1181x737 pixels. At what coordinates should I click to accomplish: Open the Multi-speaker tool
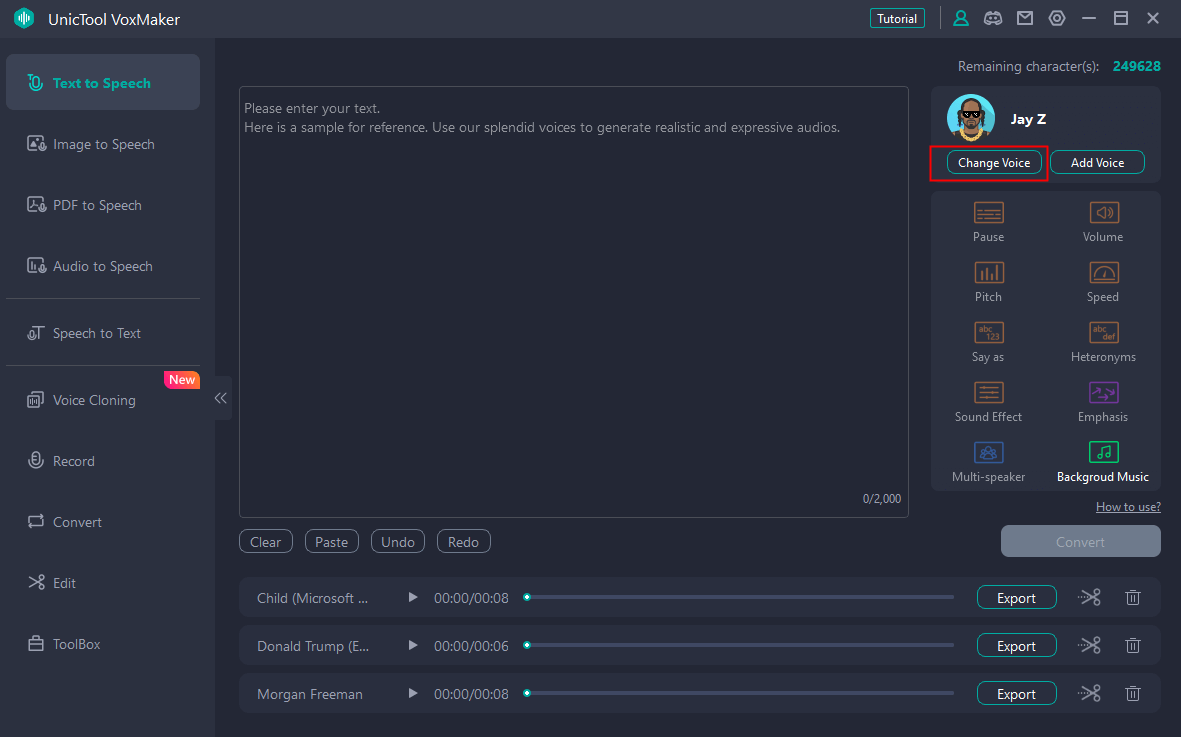coord(988,453)
